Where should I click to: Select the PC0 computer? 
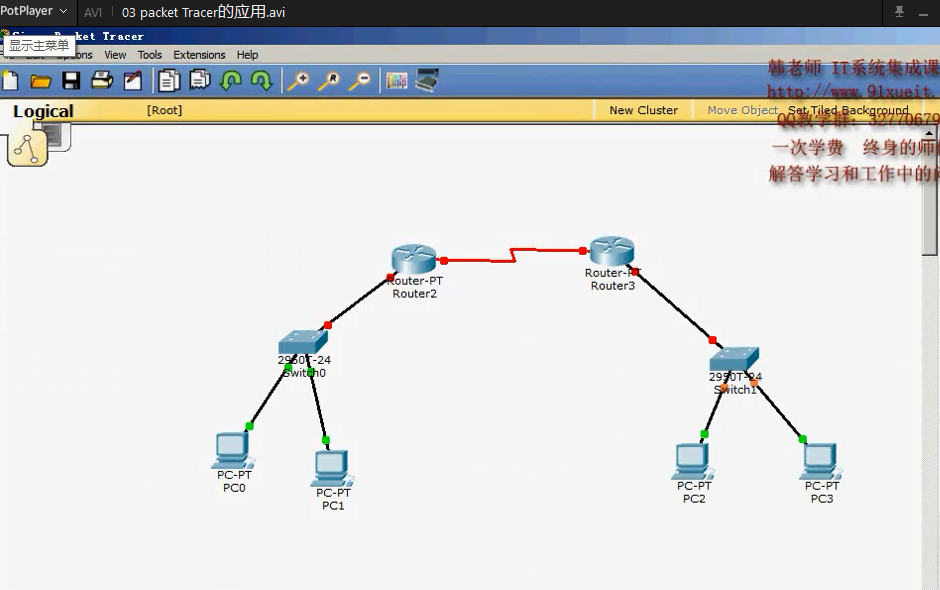point(233,450)
